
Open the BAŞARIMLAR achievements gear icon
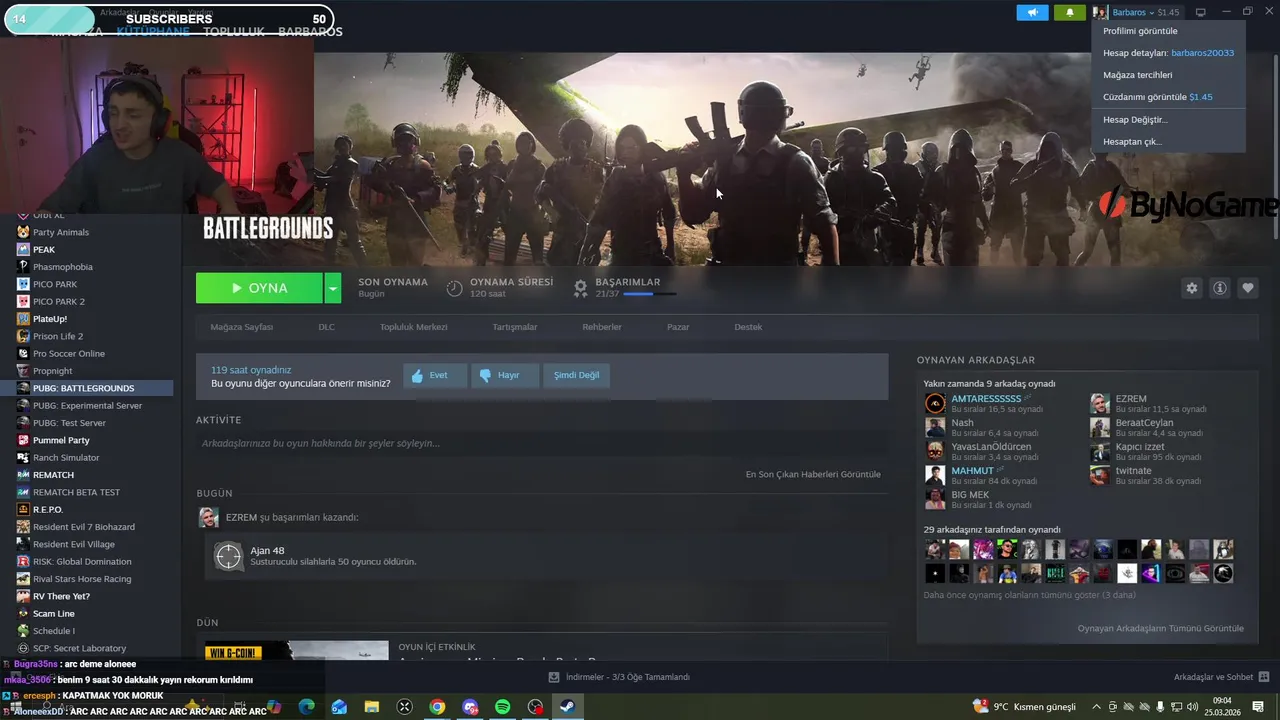point(580,288)
